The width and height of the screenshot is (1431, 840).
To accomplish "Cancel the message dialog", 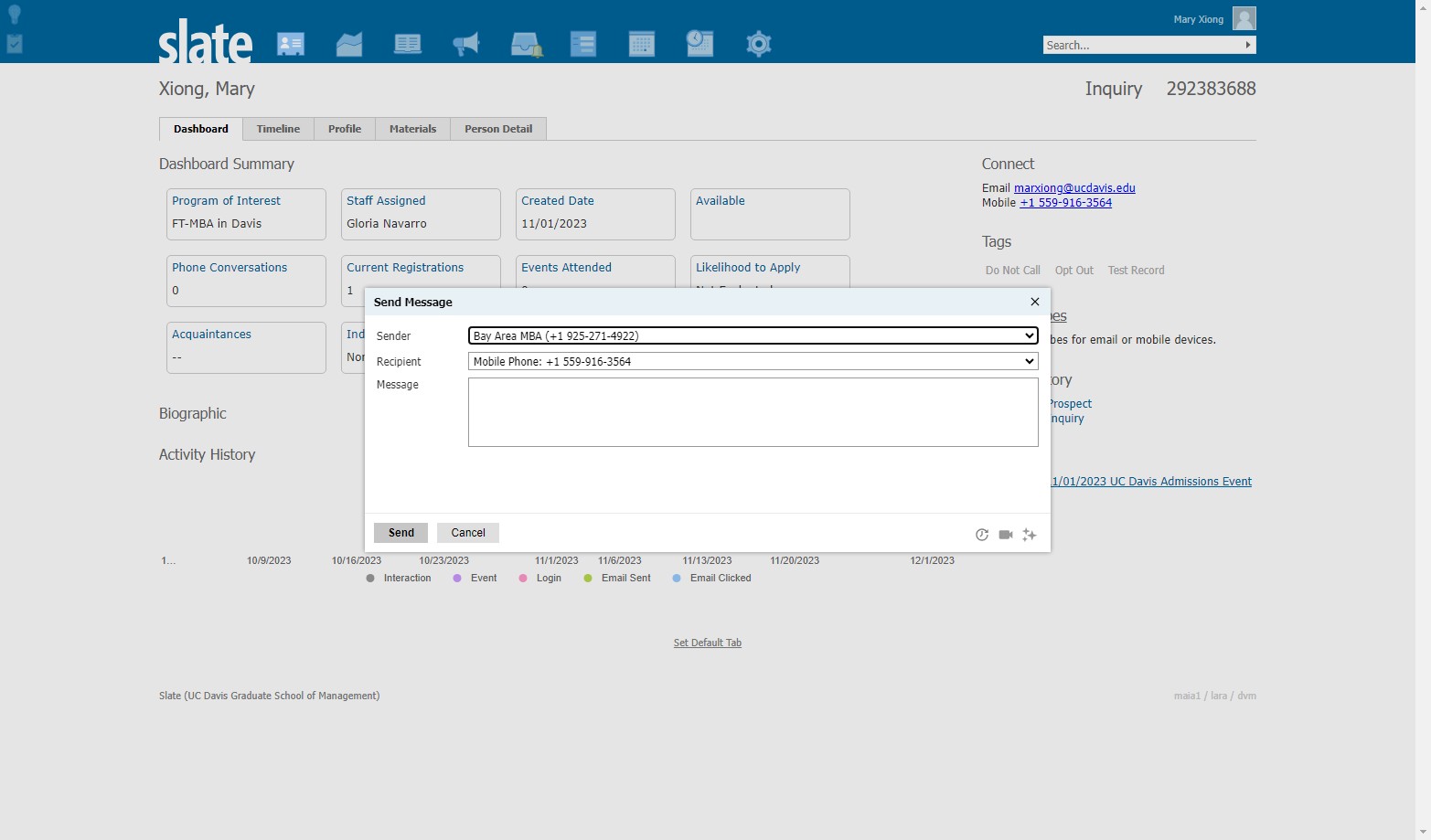I will (468, 533).
